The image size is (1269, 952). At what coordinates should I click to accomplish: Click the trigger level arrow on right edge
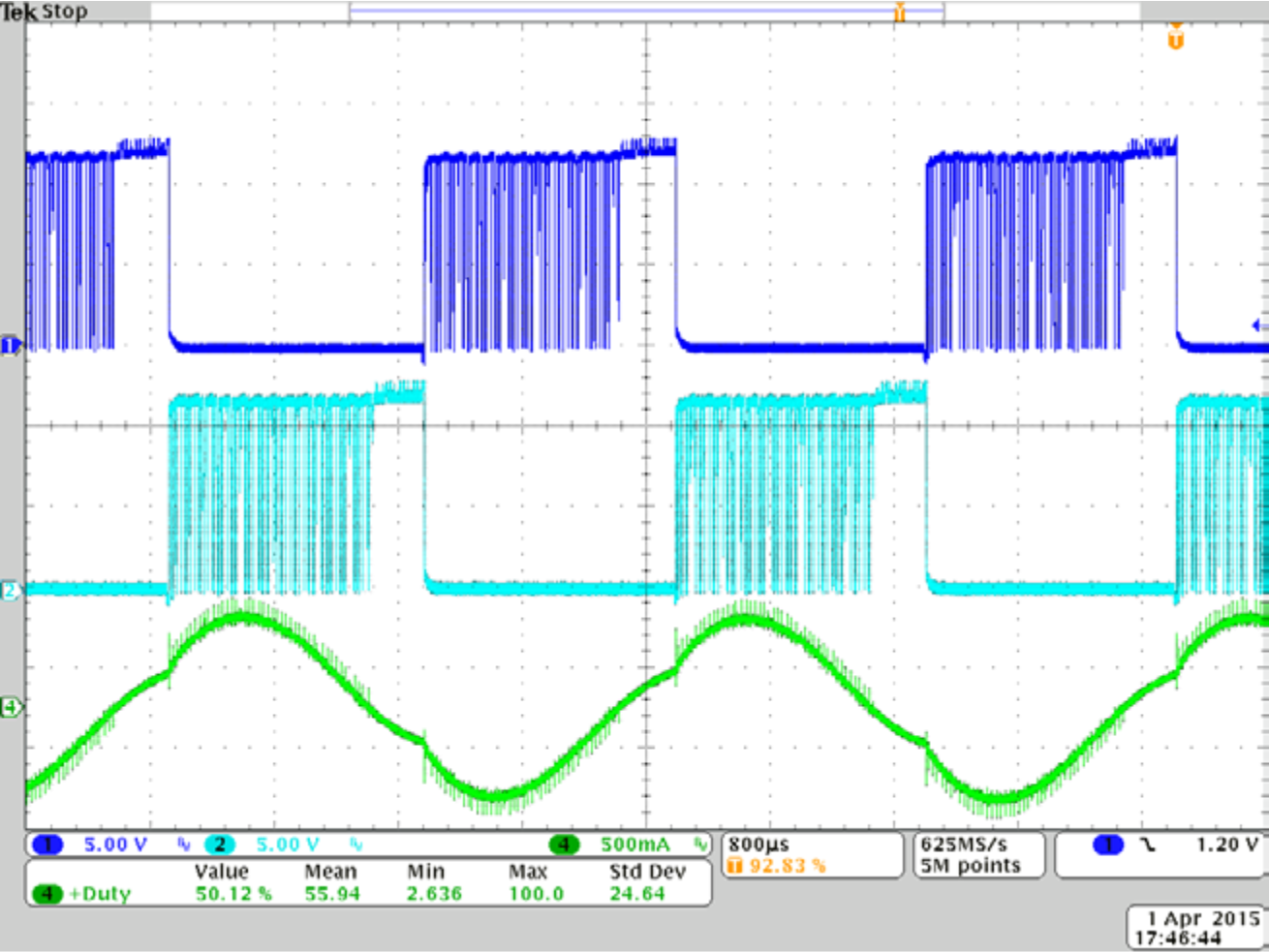coord(1259,325)
